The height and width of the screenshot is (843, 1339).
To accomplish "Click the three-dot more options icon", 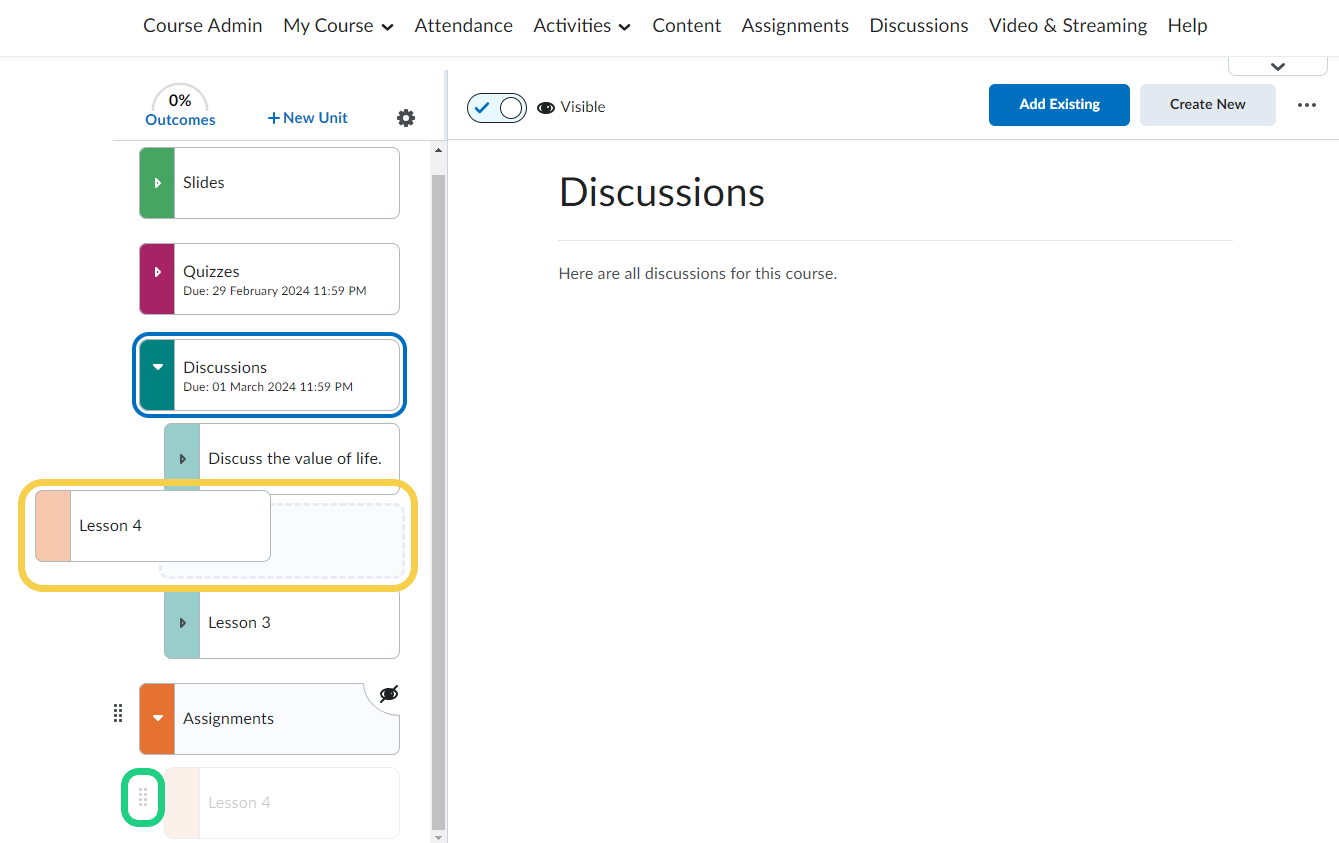I will click(x=1306, y=105).
